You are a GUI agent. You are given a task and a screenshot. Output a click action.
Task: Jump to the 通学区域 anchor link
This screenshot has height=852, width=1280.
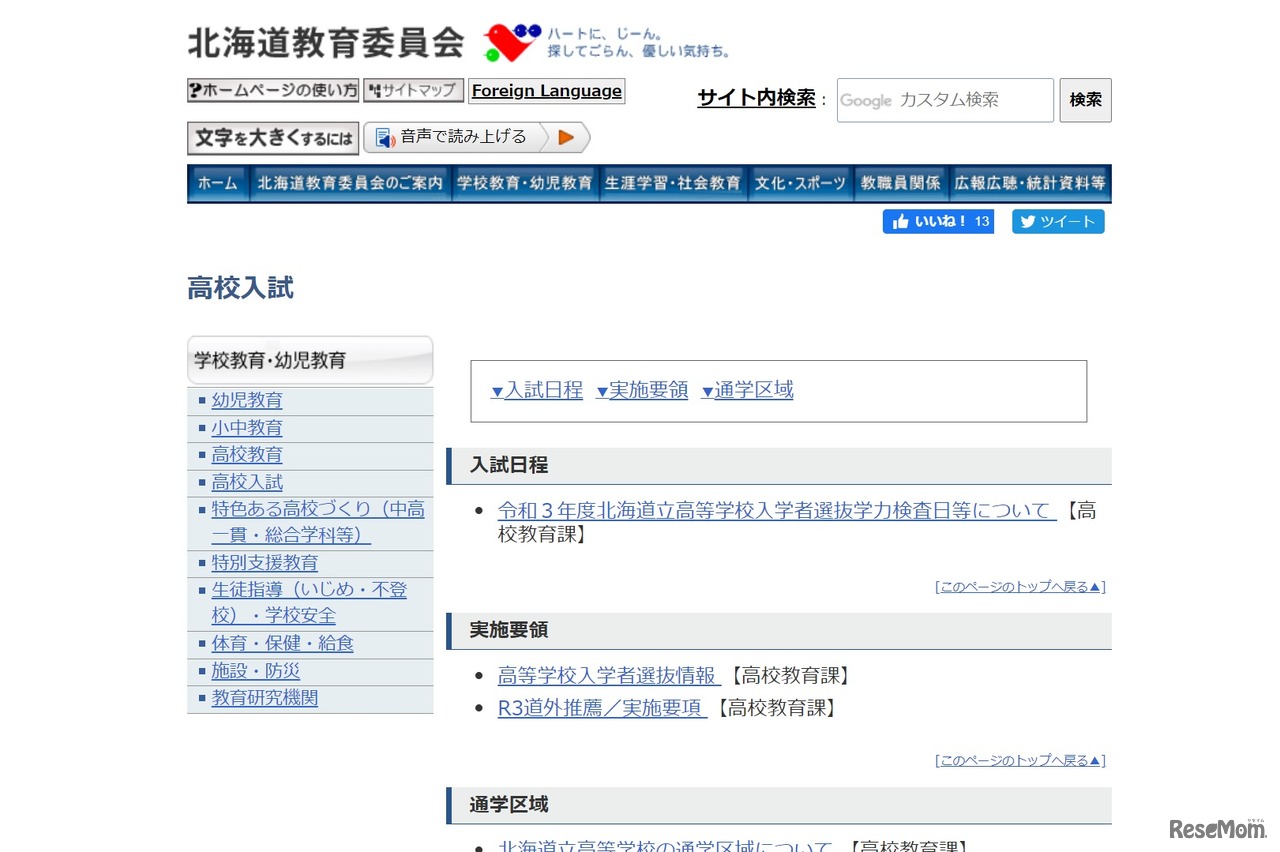pos(748,391)
